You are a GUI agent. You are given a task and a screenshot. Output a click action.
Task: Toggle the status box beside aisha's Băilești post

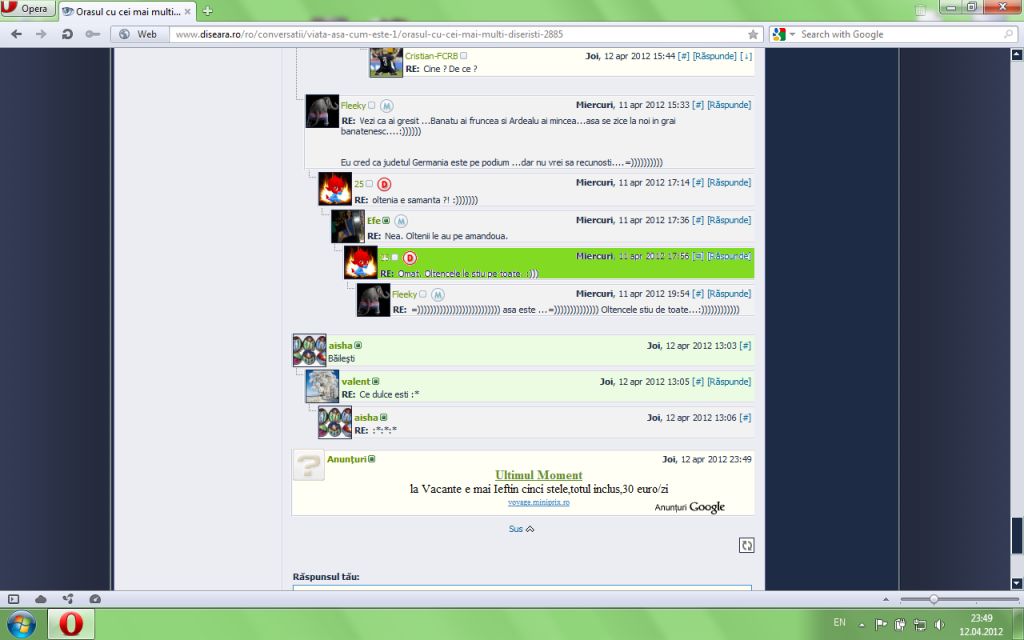(358, 346)
